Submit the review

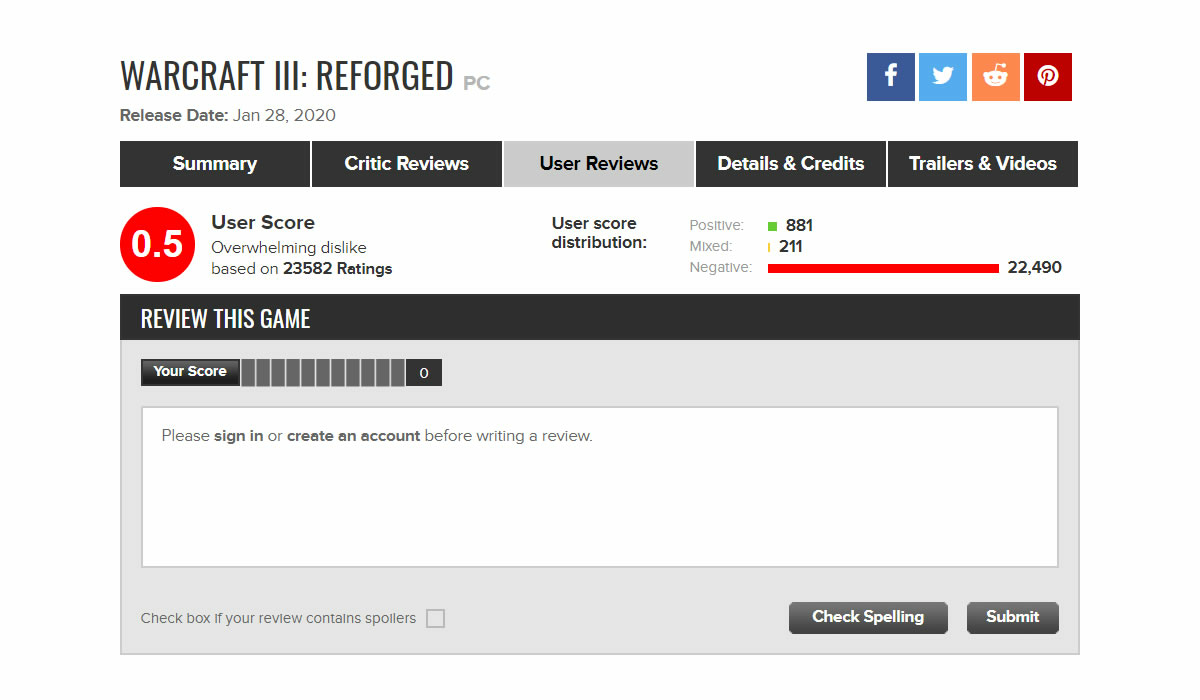[1012, 617]
